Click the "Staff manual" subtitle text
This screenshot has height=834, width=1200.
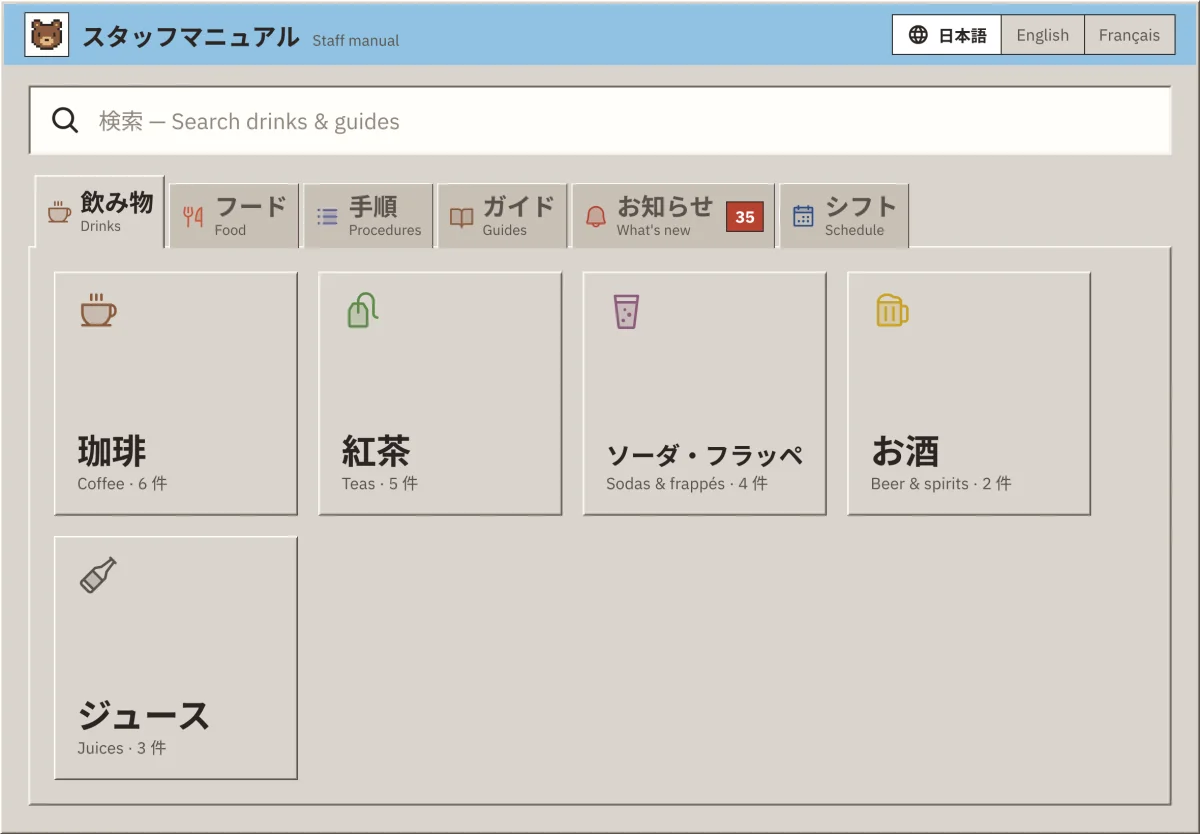tap(356, 41)
